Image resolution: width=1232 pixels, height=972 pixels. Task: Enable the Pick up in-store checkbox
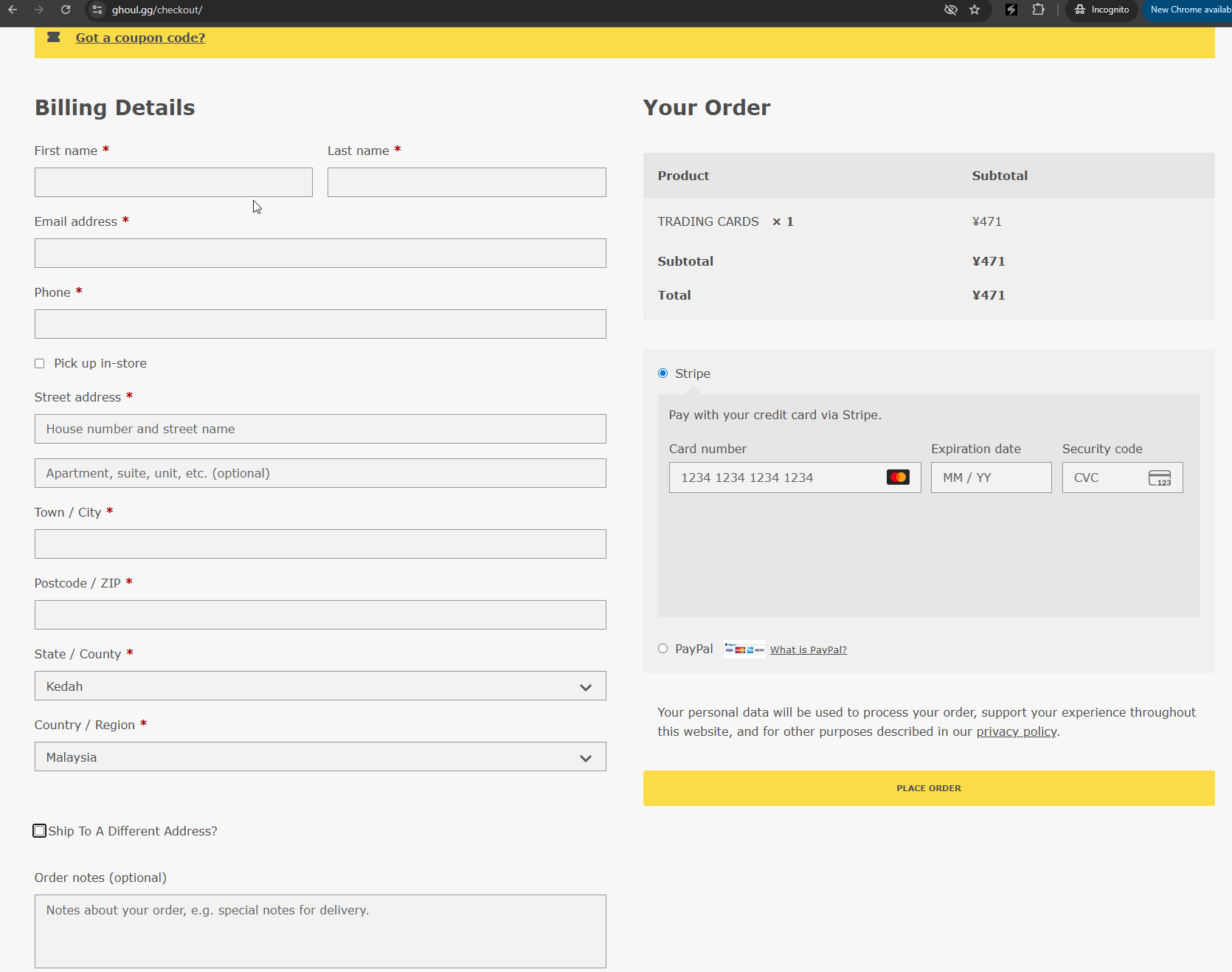click(x=40, y=363)
